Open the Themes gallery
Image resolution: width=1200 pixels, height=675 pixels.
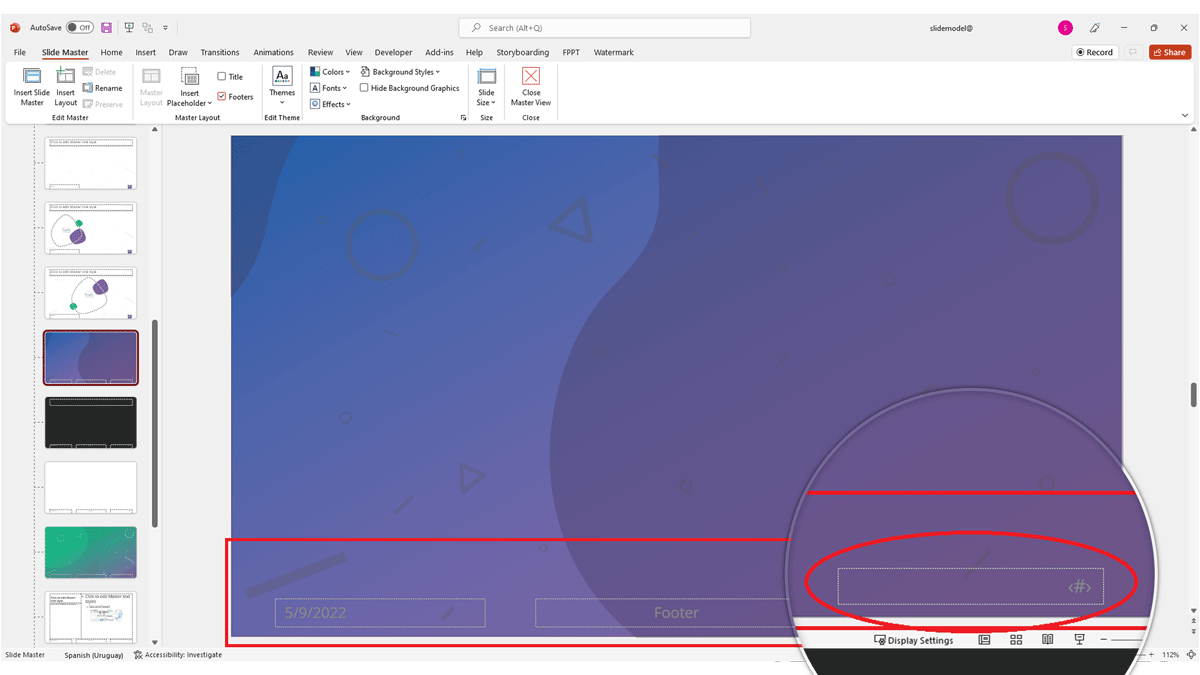coord(281,88)
